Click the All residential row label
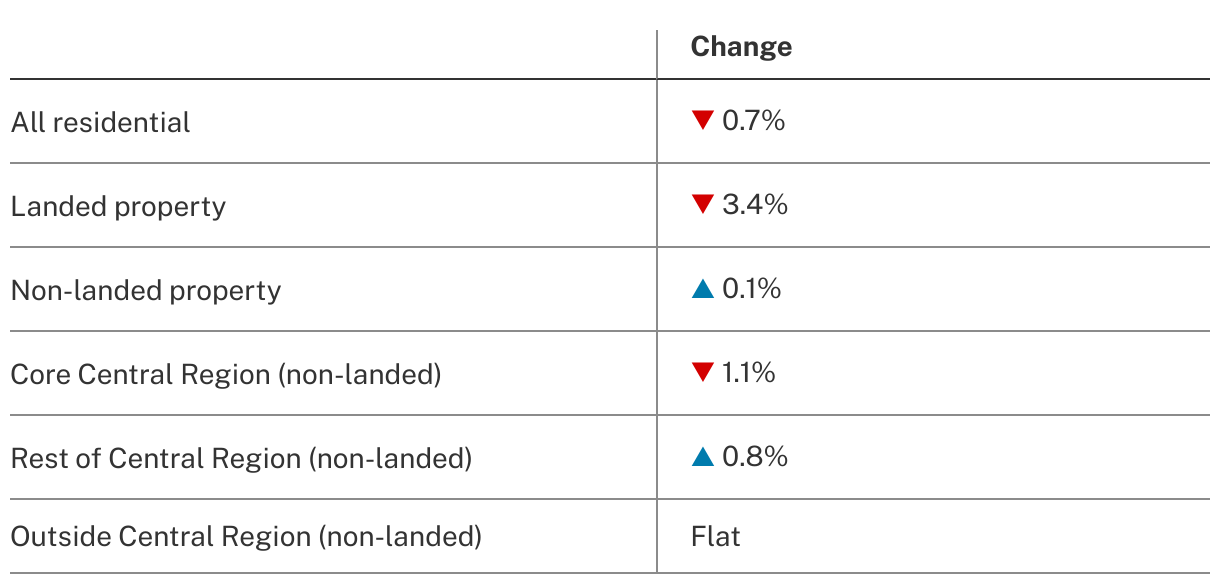Screen dimensions: 1220x584 100,122
